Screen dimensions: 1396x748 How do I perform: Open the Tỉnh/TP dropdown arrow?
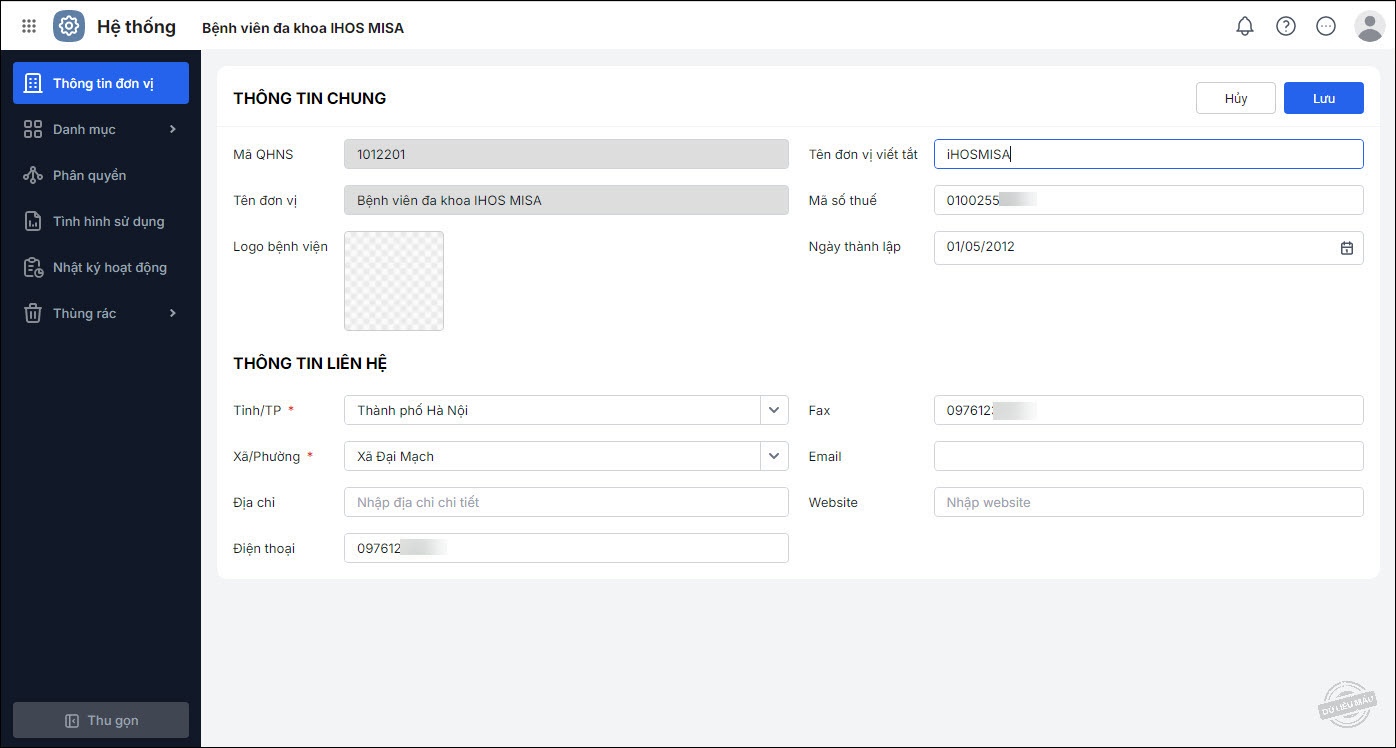[x=774, y=410]
